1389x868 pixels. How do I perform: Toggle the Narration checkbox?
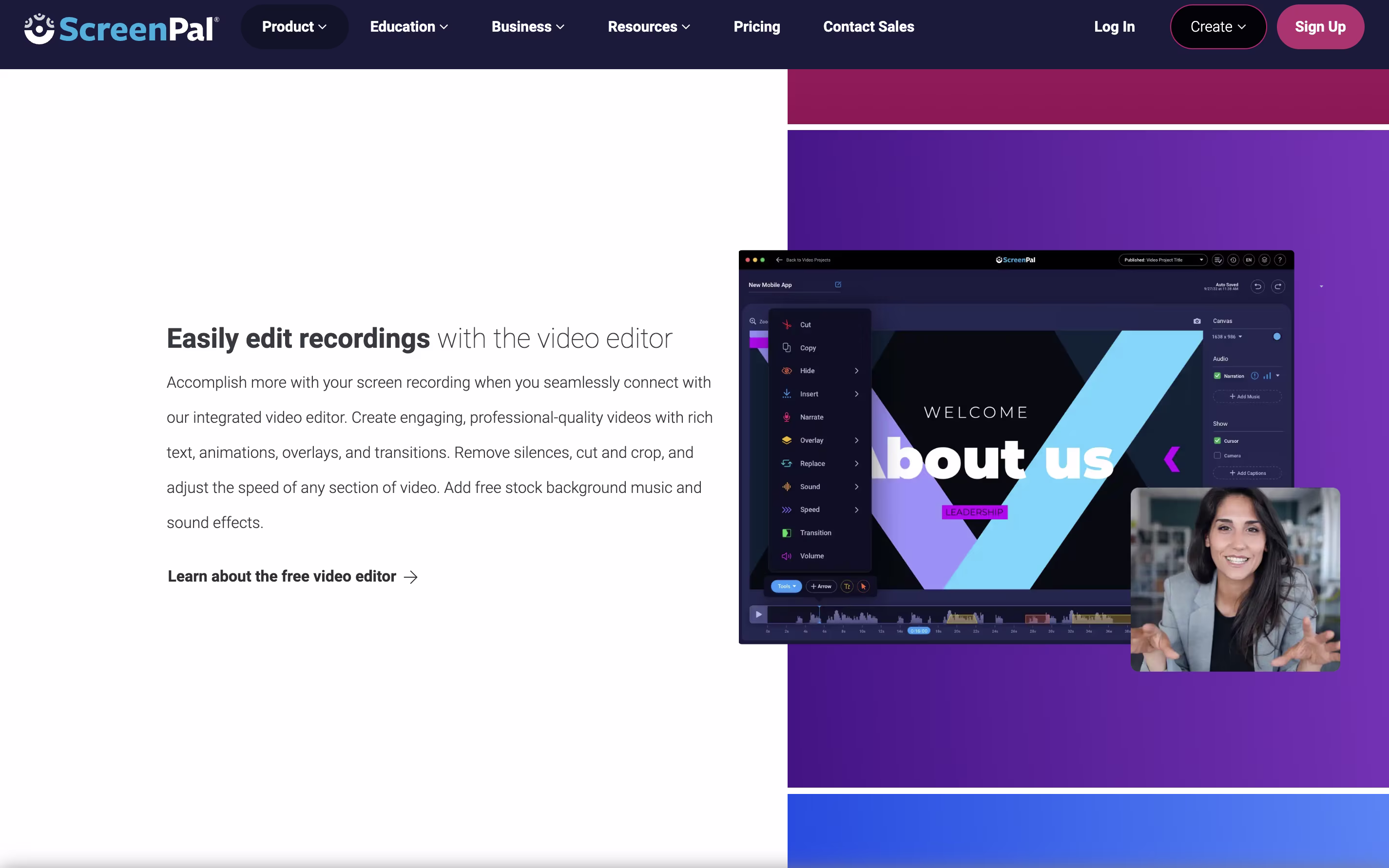point(1217,376)
